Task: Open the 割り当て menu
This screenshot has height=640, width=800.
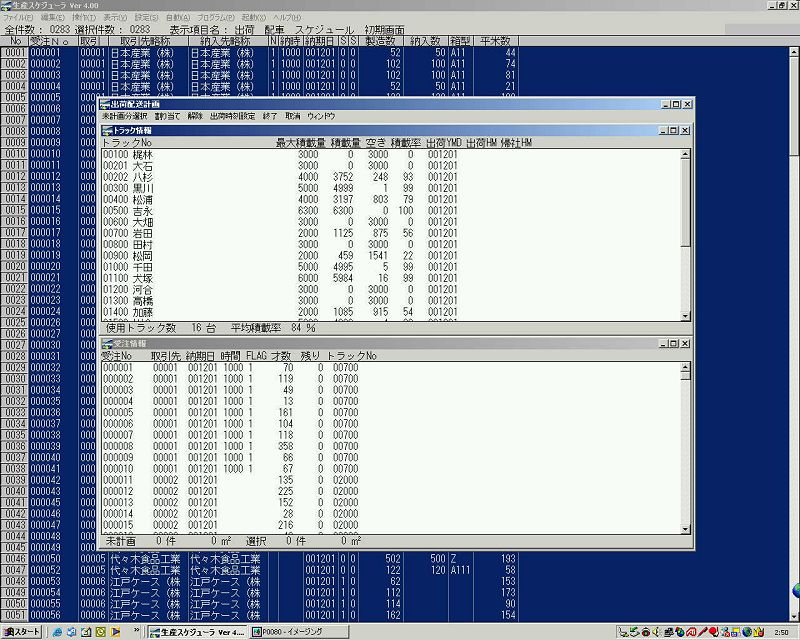Action: pos(167,116)
